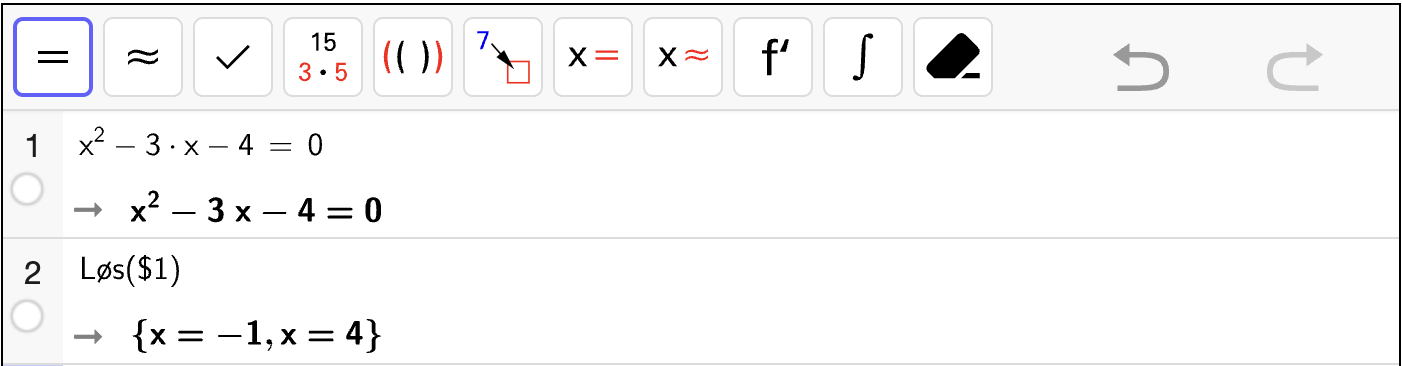The width and height of the screenshot is (1402, 366).
Task: Select the Expand parentheses tool
Action: coord(413,57)
